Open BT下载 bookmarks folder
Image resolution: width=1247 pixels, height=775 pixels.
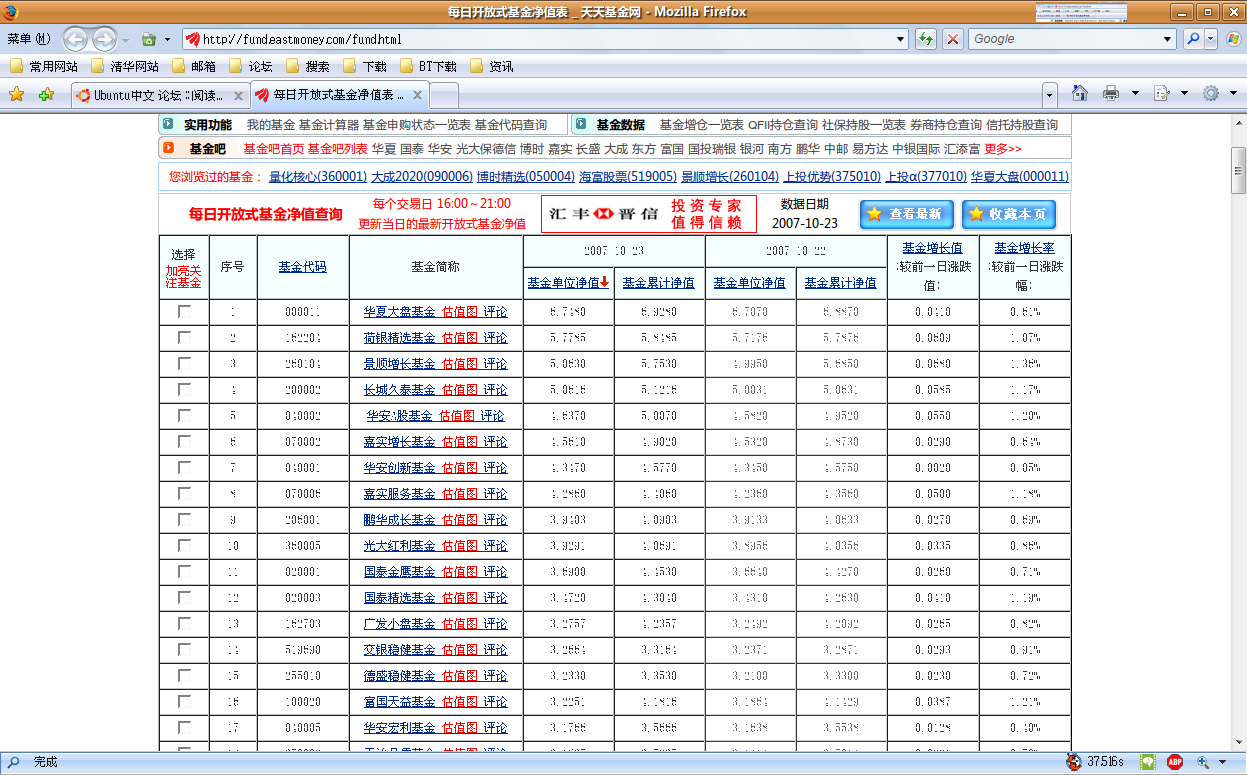pyautogui.click(x=427, y=67)
